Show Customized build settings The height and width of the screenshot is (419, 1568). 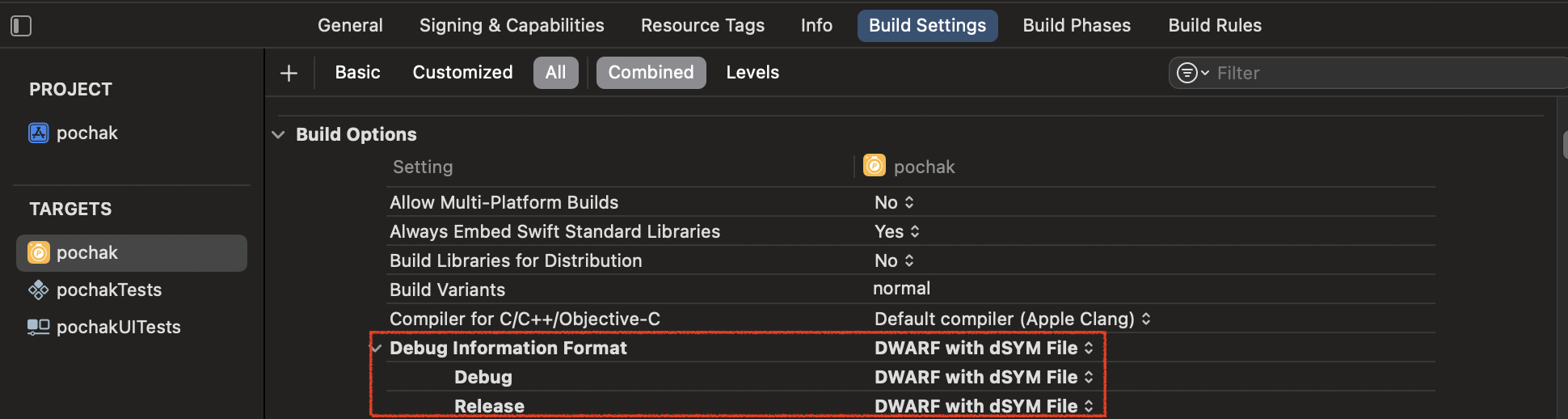pyautogui.click(x=462, y=73)
